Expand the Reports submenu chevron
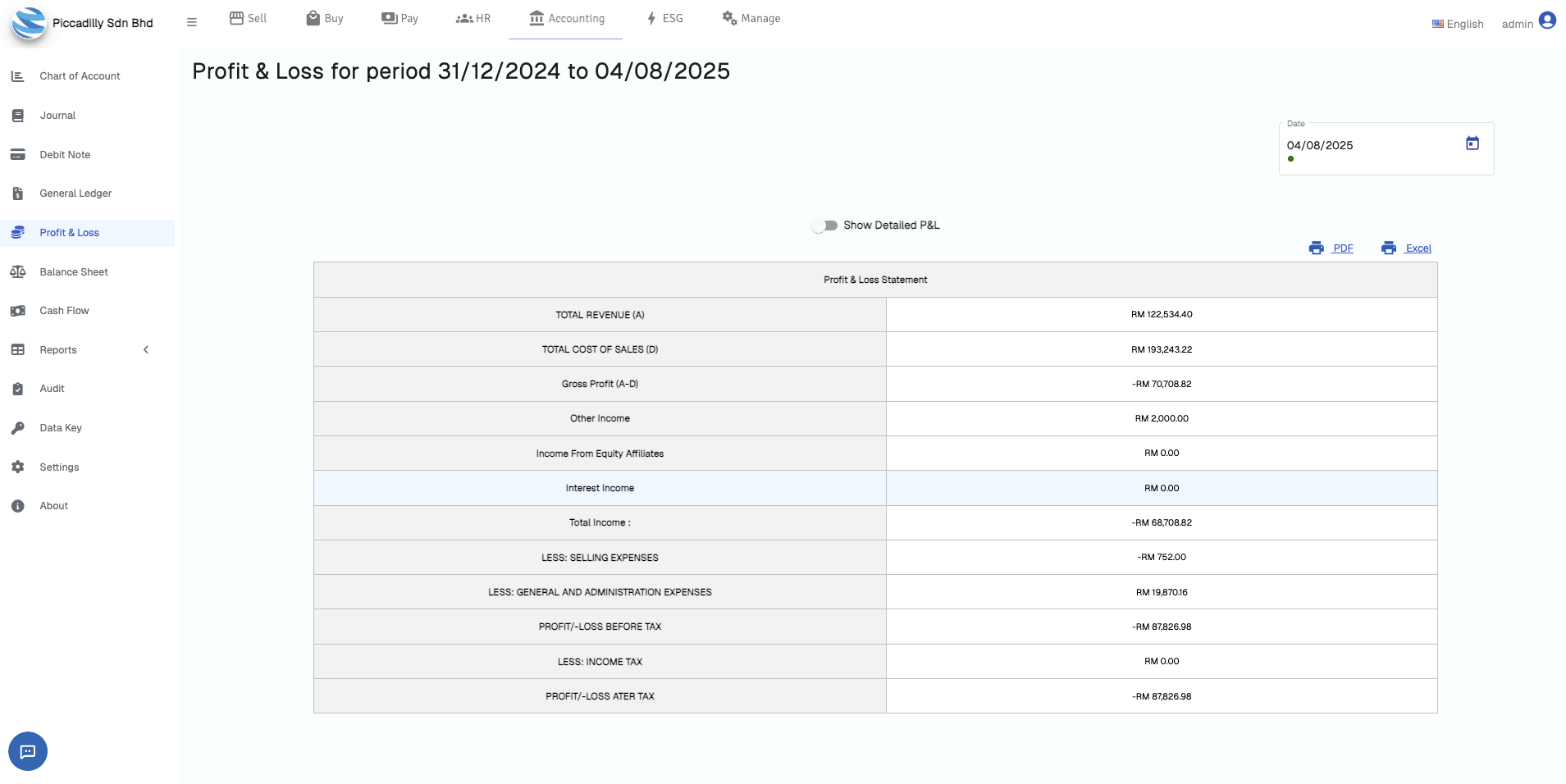1566x784 pixels. (x=146, y=349)
